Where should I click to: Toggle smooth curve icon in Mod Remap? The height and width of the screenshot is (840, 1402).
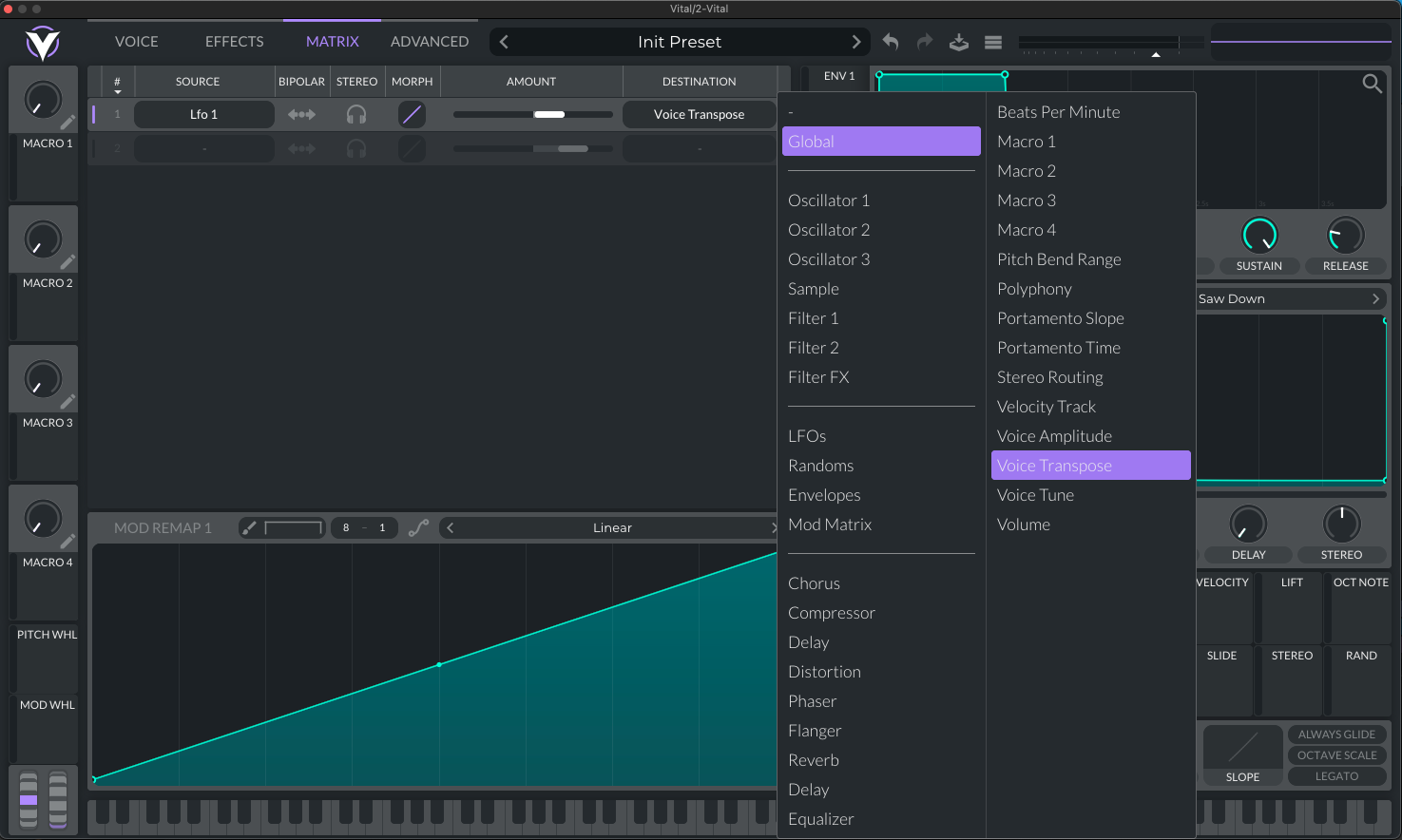[418, 527]
